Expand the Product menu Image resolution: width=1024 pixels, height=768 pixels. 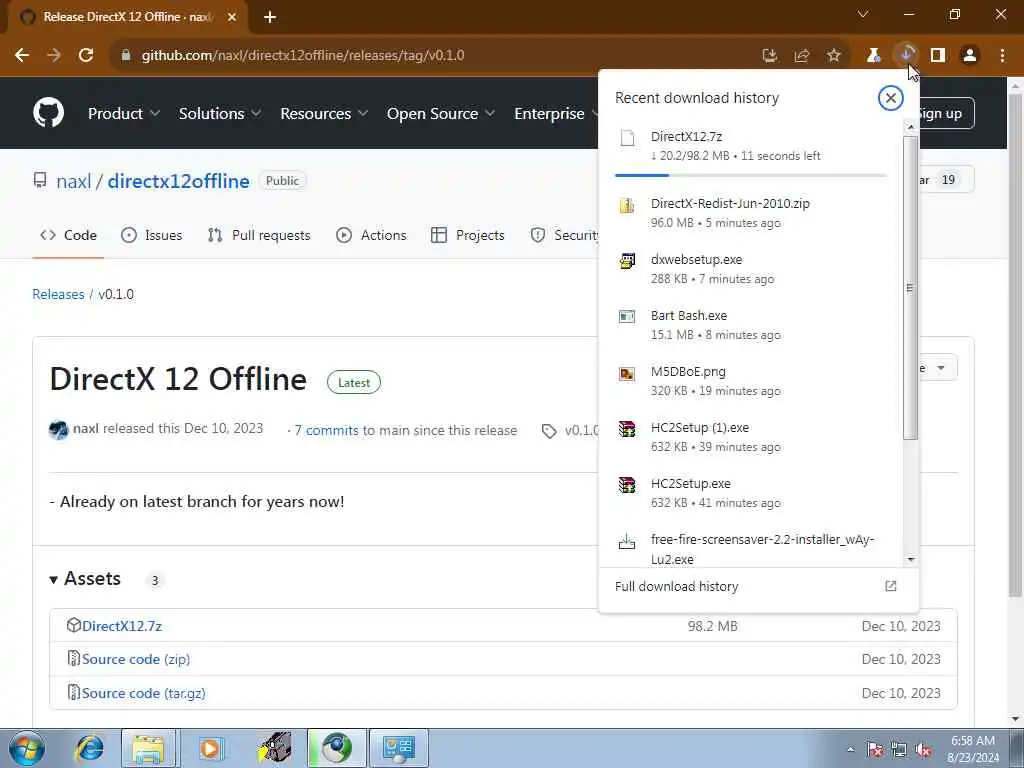[x=124, y=114]
